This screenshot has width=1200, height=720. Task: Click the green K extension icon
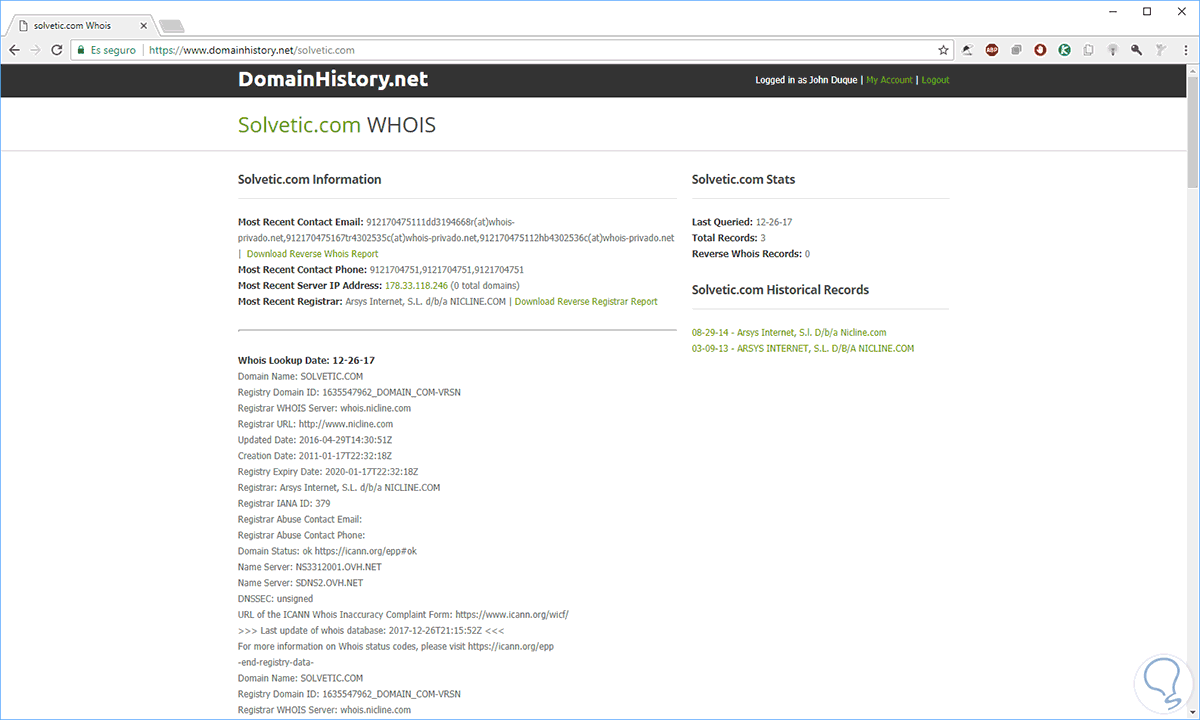coord(1065,49)
